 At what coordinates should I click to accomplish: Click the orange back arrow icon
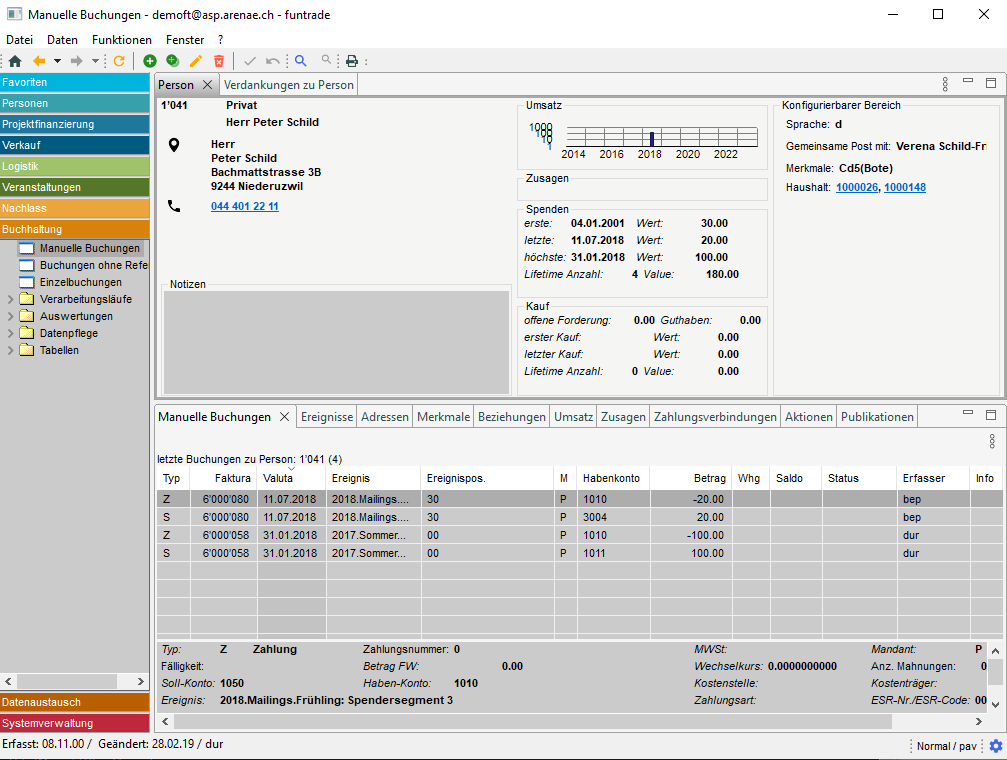pos(40,61)
